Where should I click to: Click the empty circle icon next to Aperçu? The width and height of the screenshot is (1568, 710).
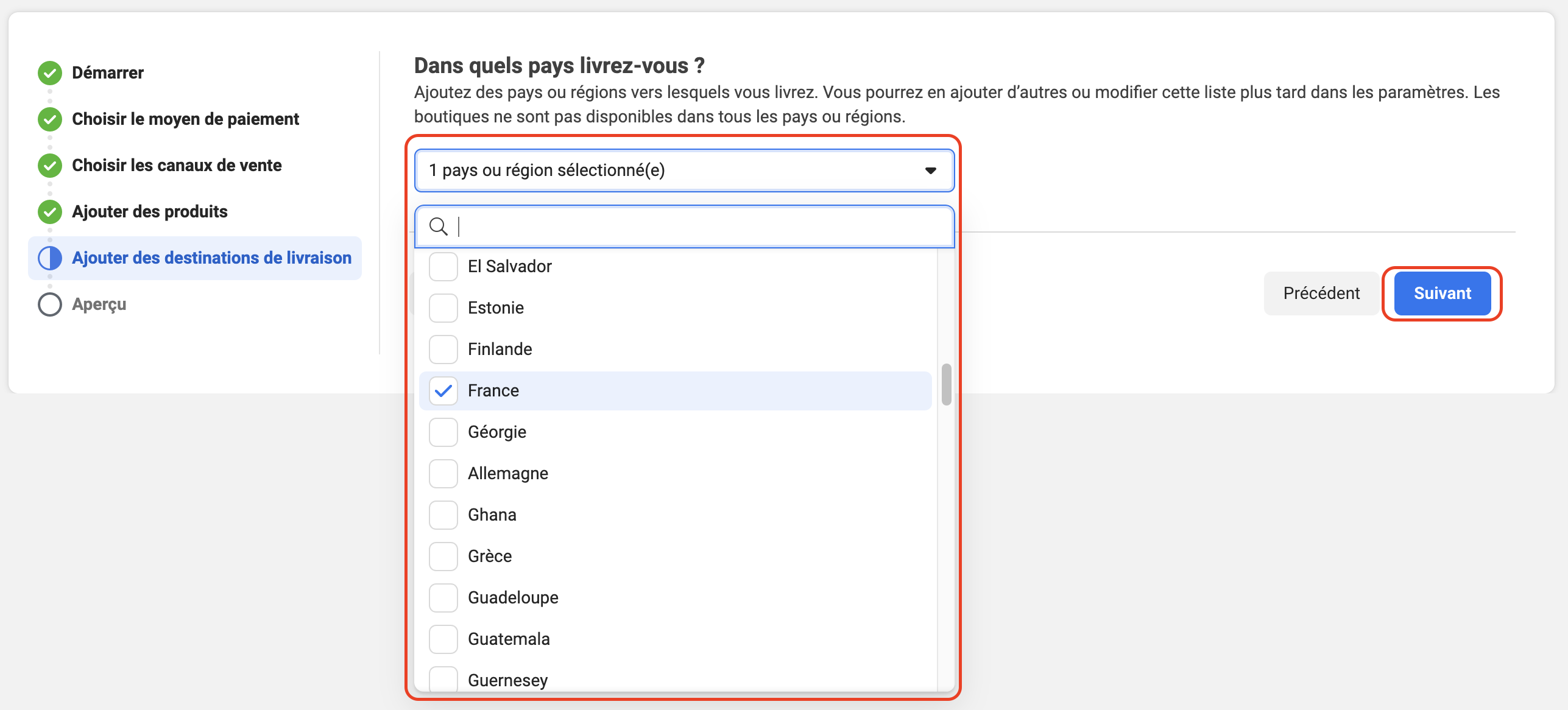tap(50, 304)
